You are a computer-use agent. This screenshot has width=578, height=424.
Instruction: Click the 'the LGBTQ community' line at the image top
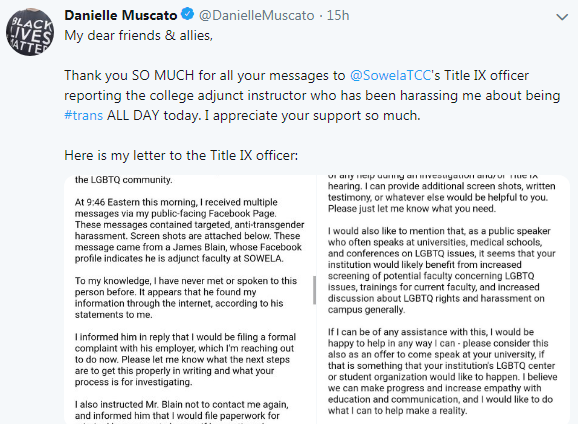pos(123,180)
